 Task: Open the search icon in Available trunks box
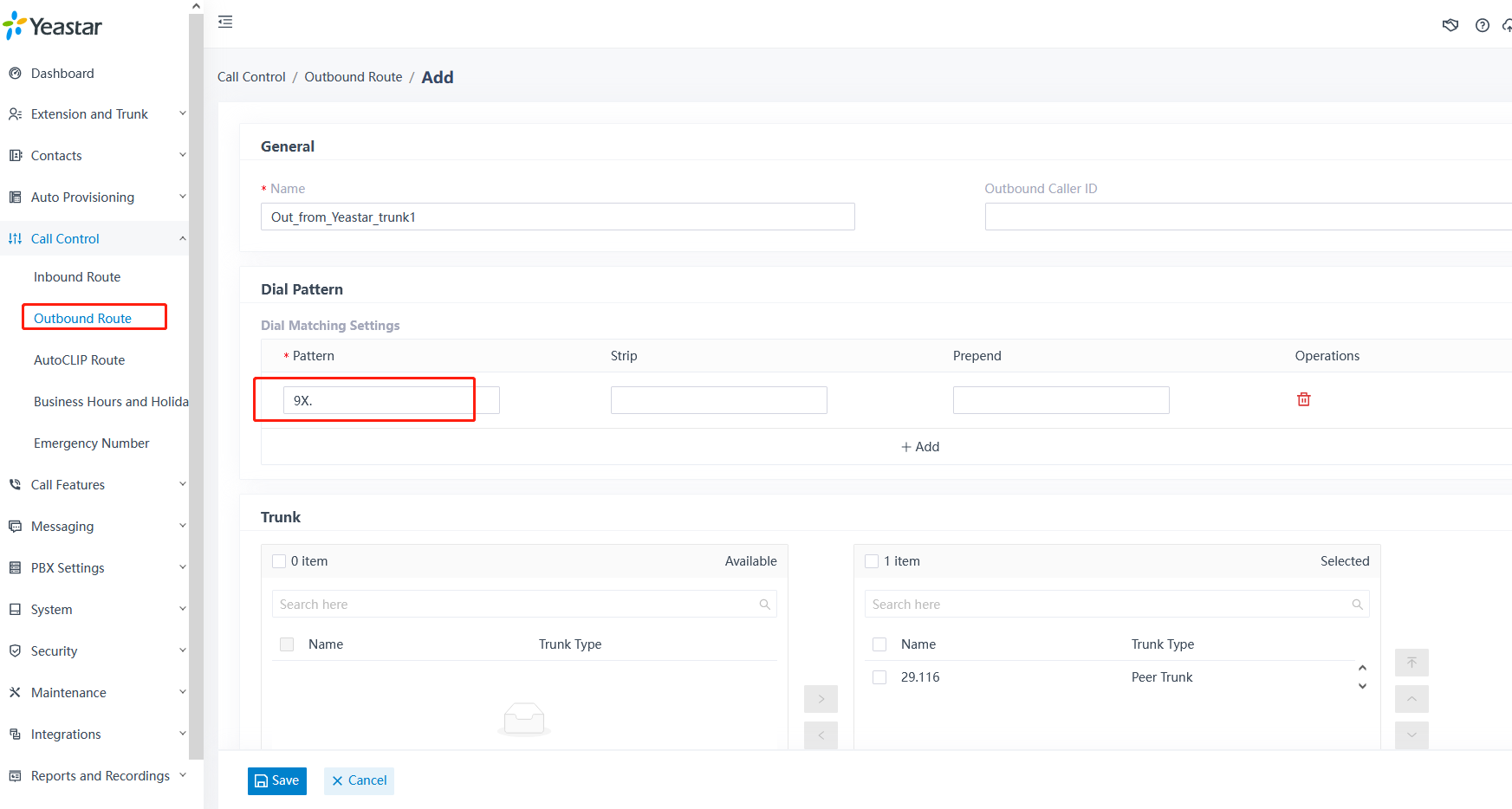pyautogui.click(x=764, y=604)
